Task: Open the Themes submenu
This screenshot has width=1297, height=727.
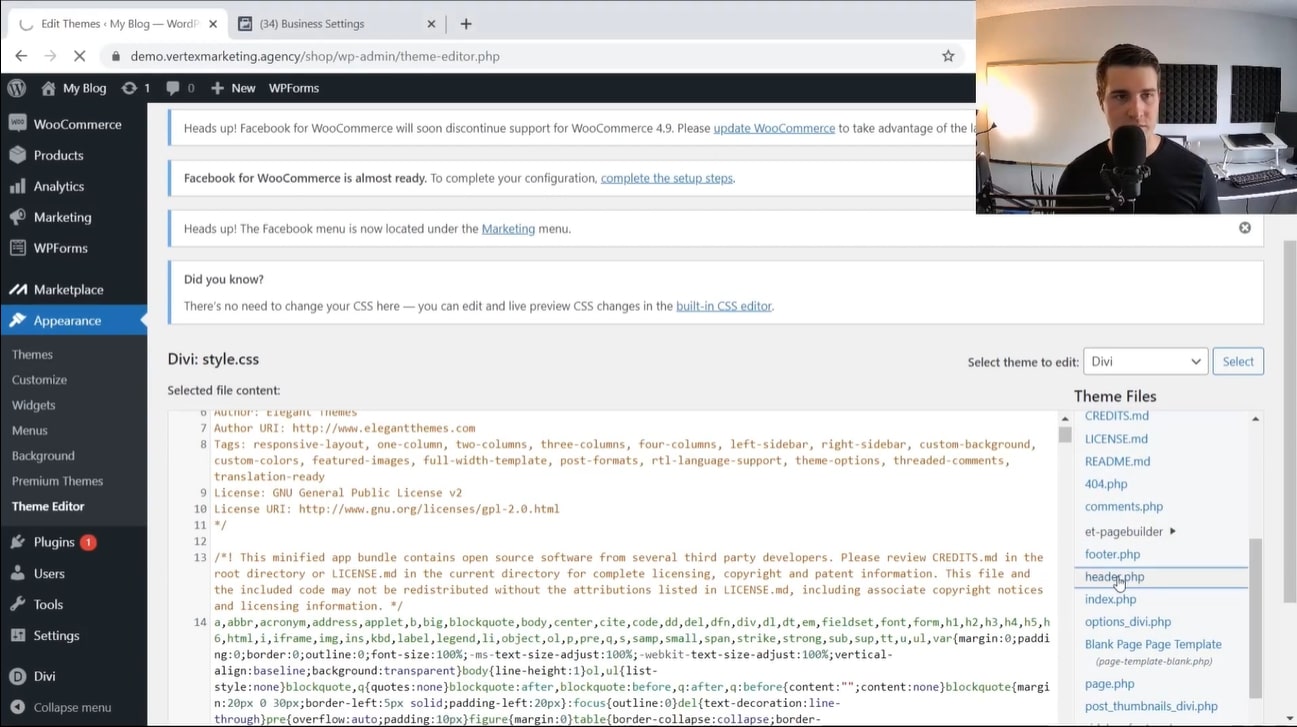Action: 33,354
